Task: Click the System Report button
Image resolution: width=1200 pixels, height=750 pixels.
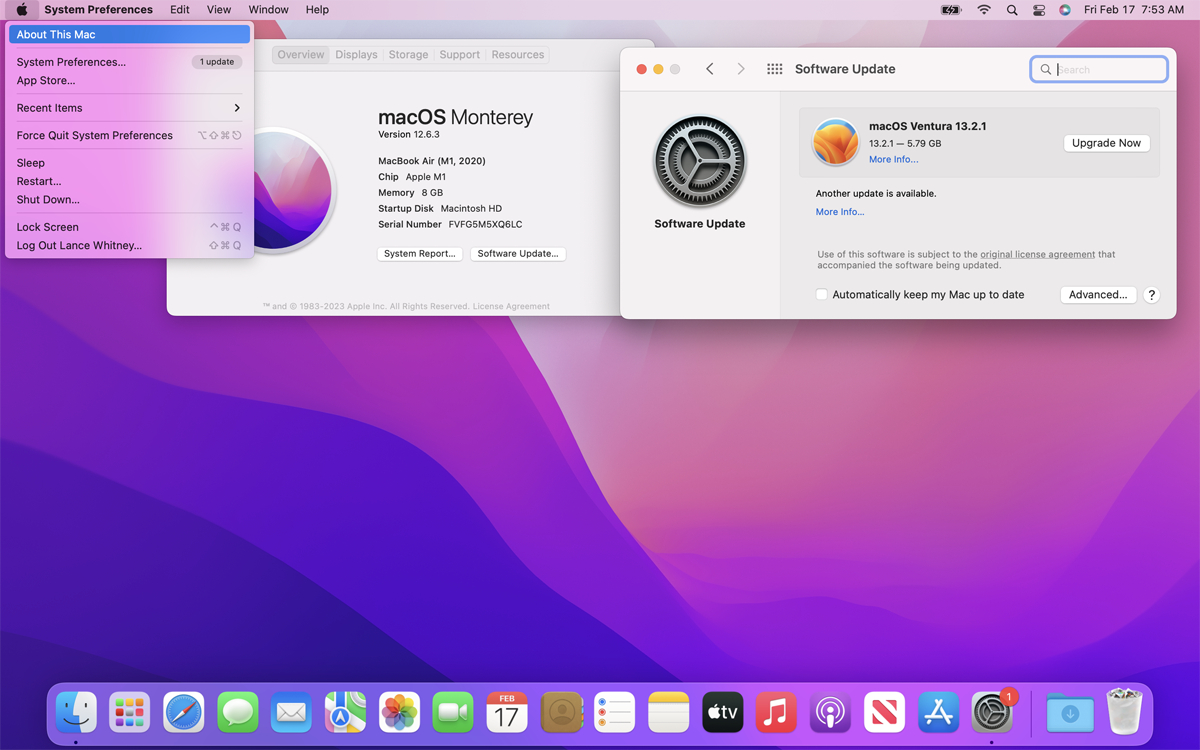Action: [x=420, y=253]
